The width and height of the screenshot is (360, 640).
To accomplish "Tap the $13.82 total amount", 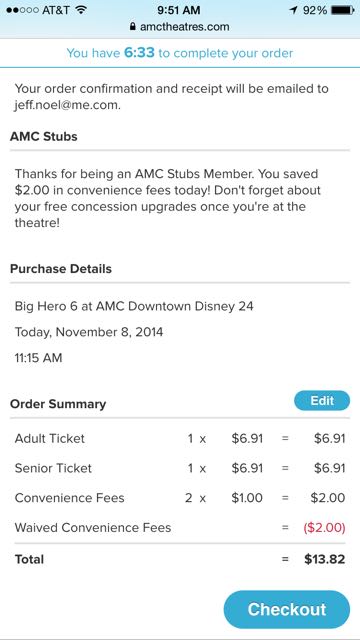I will 324,559.
